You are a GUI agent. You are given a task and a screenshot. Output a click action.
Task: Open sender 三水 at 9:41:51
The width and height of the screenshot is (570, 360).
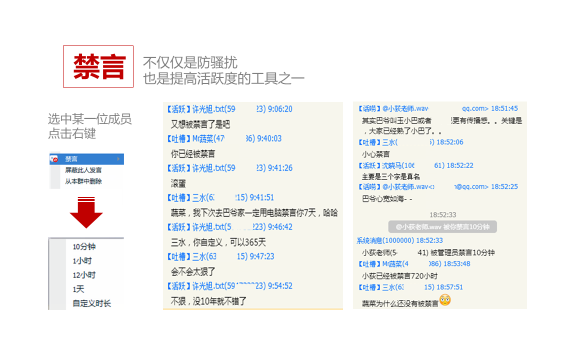coord(220,197)
